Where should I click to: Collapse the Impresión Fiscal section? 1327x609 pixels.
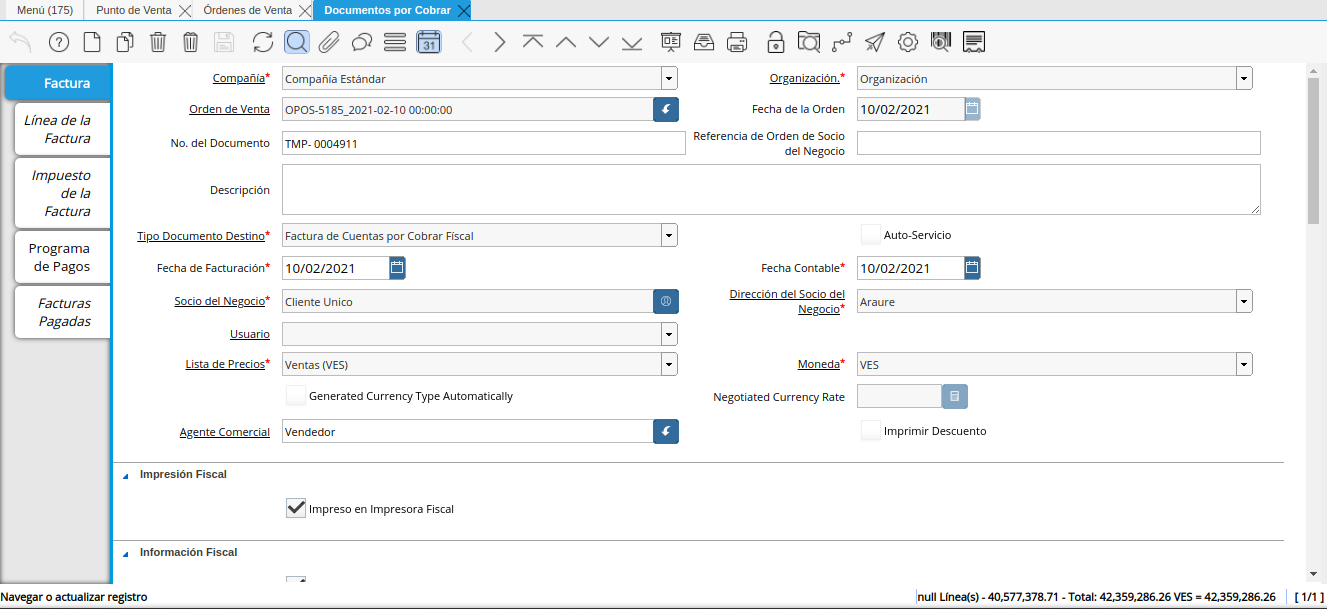point(126,475)
